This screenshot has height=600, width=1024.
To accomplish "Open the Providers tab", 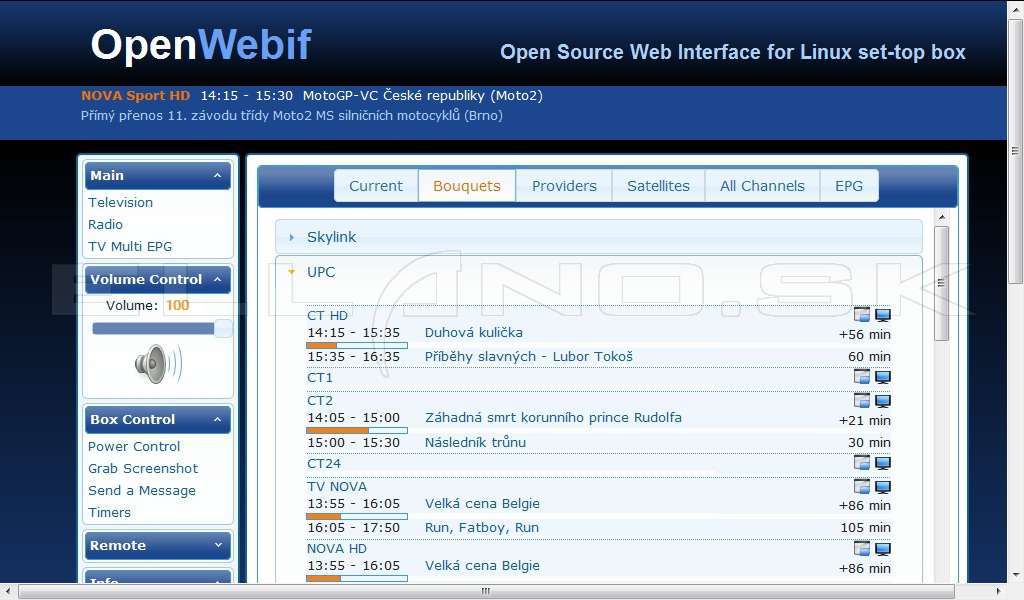I will click(x=564, y=186).
